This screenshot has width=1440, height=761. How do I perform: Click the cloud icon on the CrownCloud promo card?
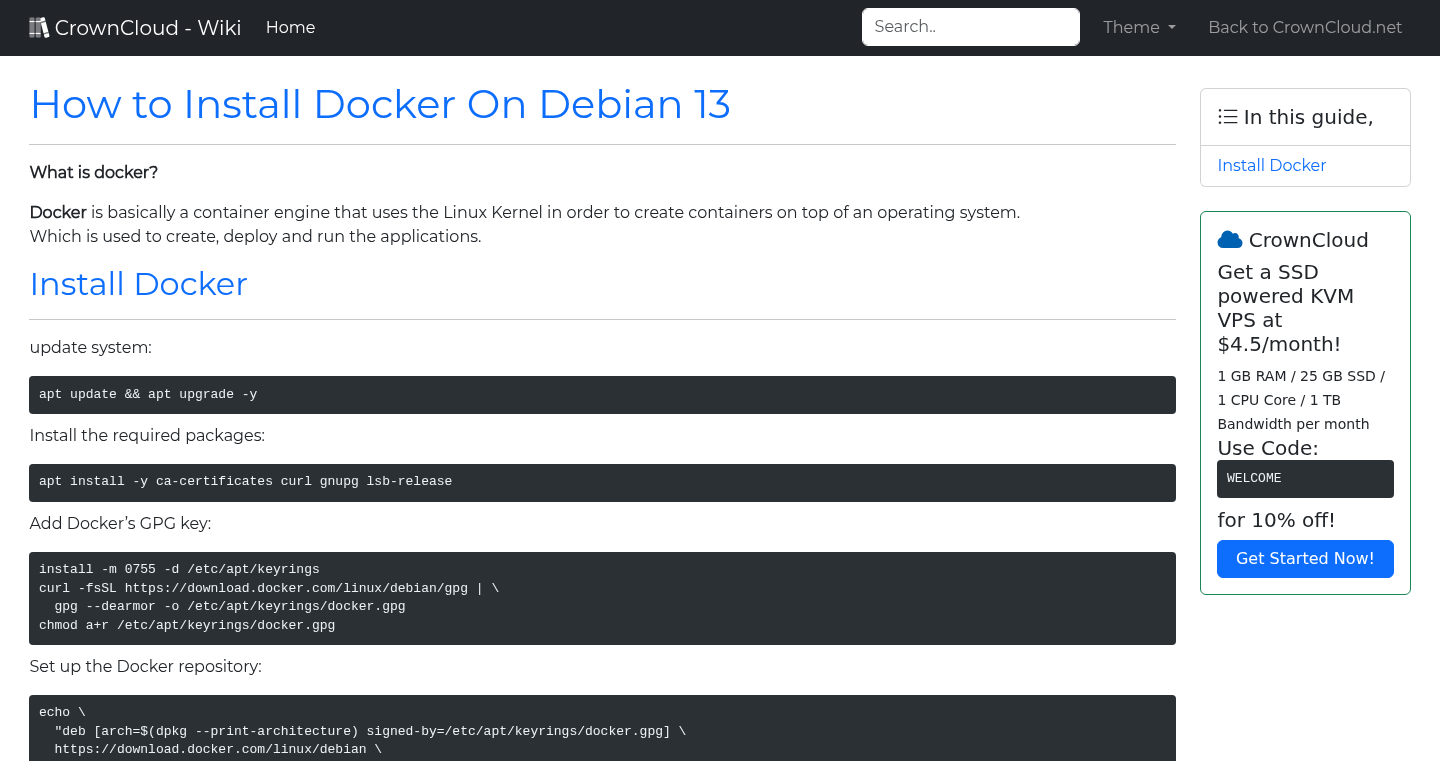1230,239
